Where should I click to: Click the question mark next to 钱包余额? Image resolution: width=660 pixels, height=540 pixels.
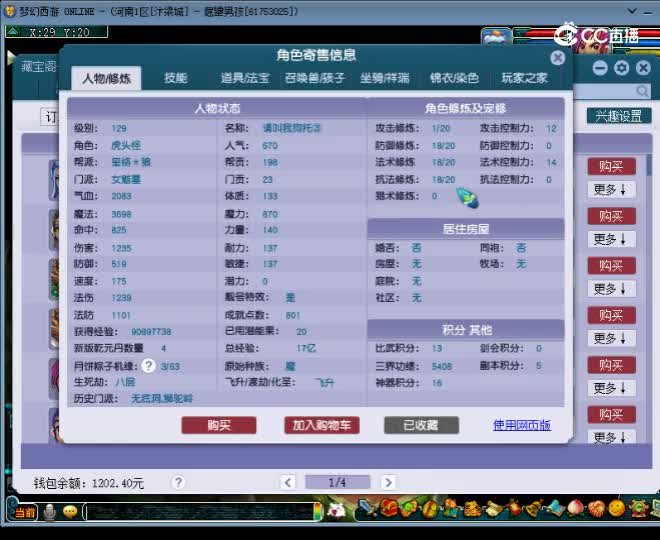point(178,482)
